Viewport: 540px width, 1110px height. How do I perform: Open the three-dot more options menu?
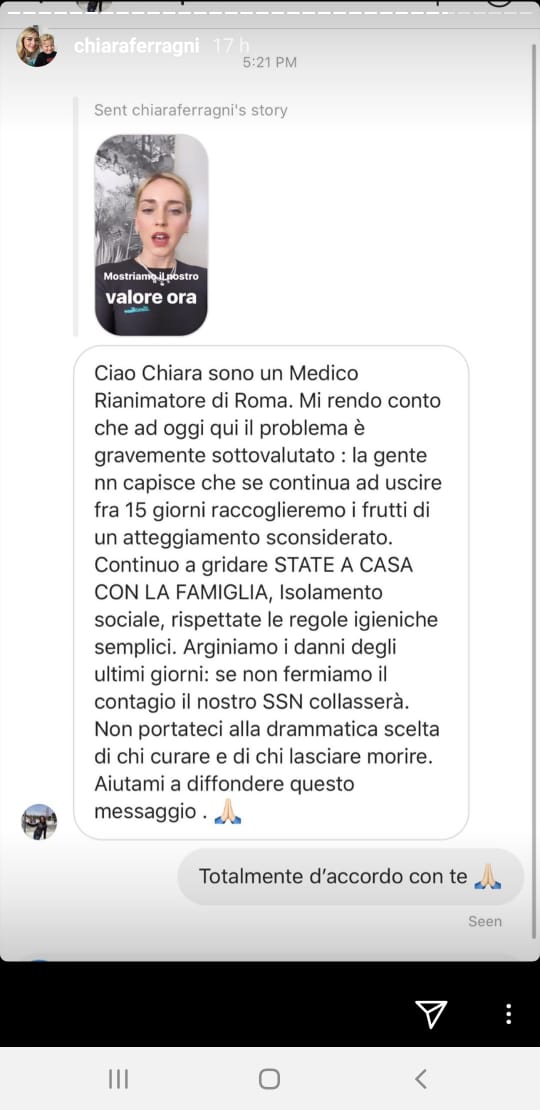pos(508,1014)
